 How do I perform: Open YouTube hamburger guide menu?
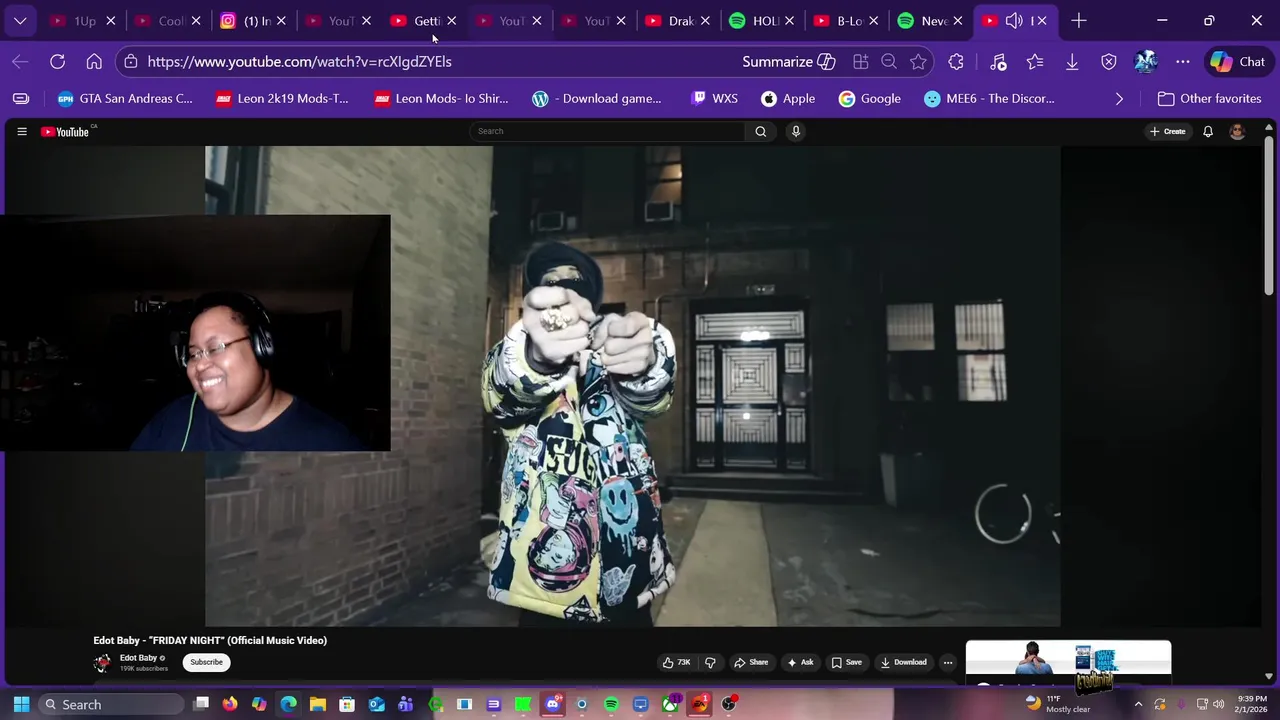click(x=21, y=131)
